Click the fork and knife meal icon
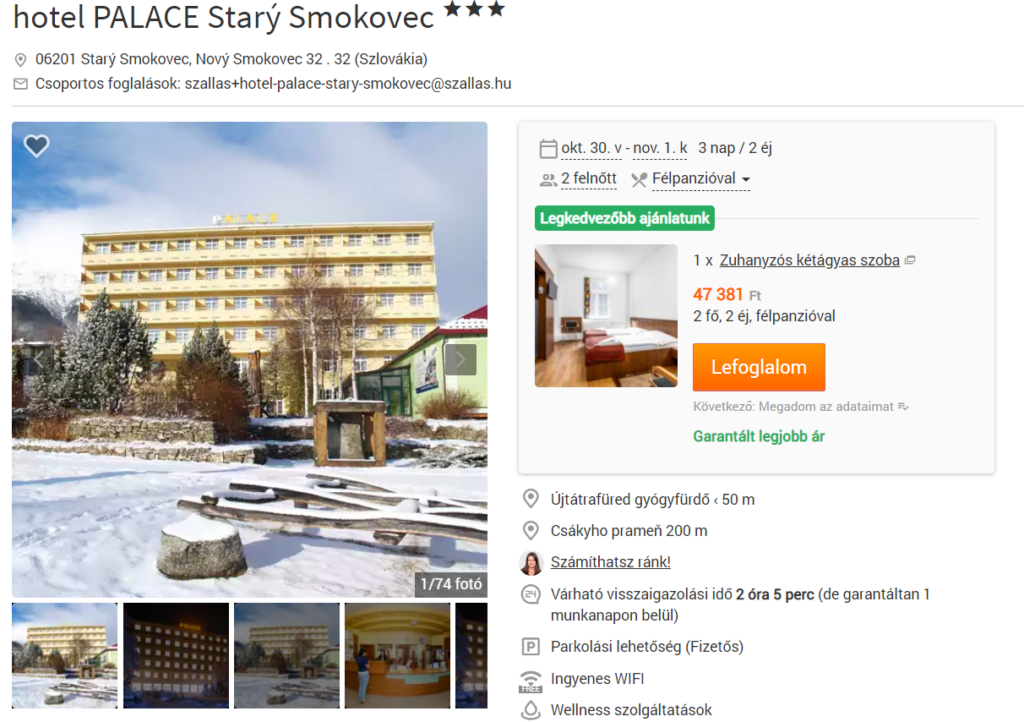The width and height of the screenshot is (1024, 722). (639, 180)
